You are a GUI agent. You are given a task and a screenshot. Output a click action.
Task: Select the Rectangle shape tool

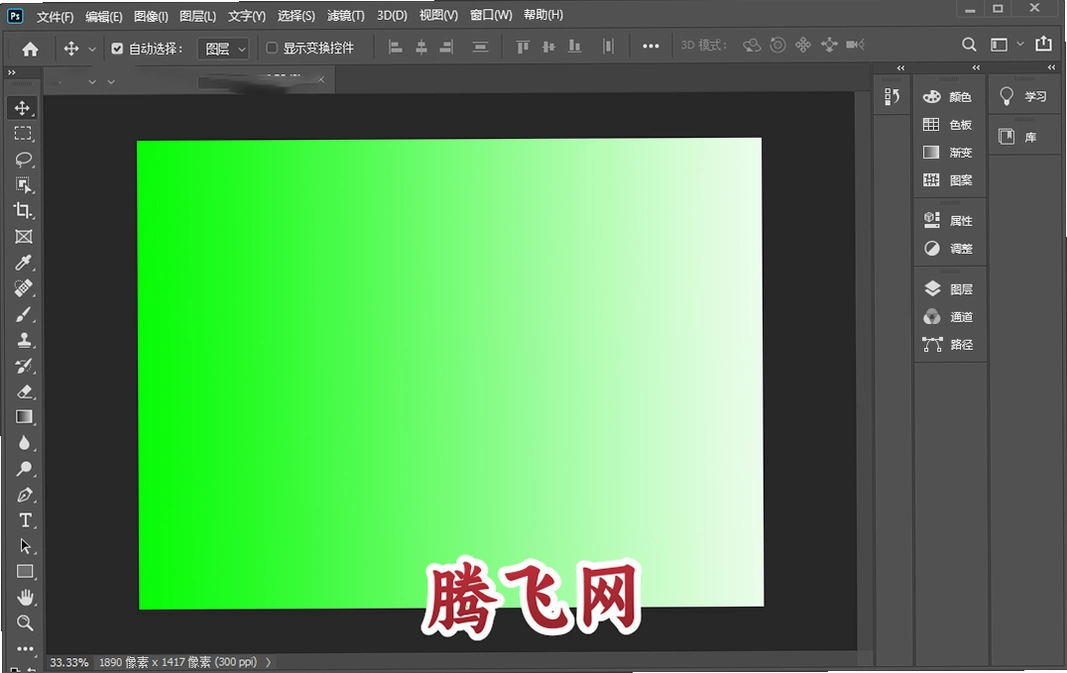[x=24, y=572]
